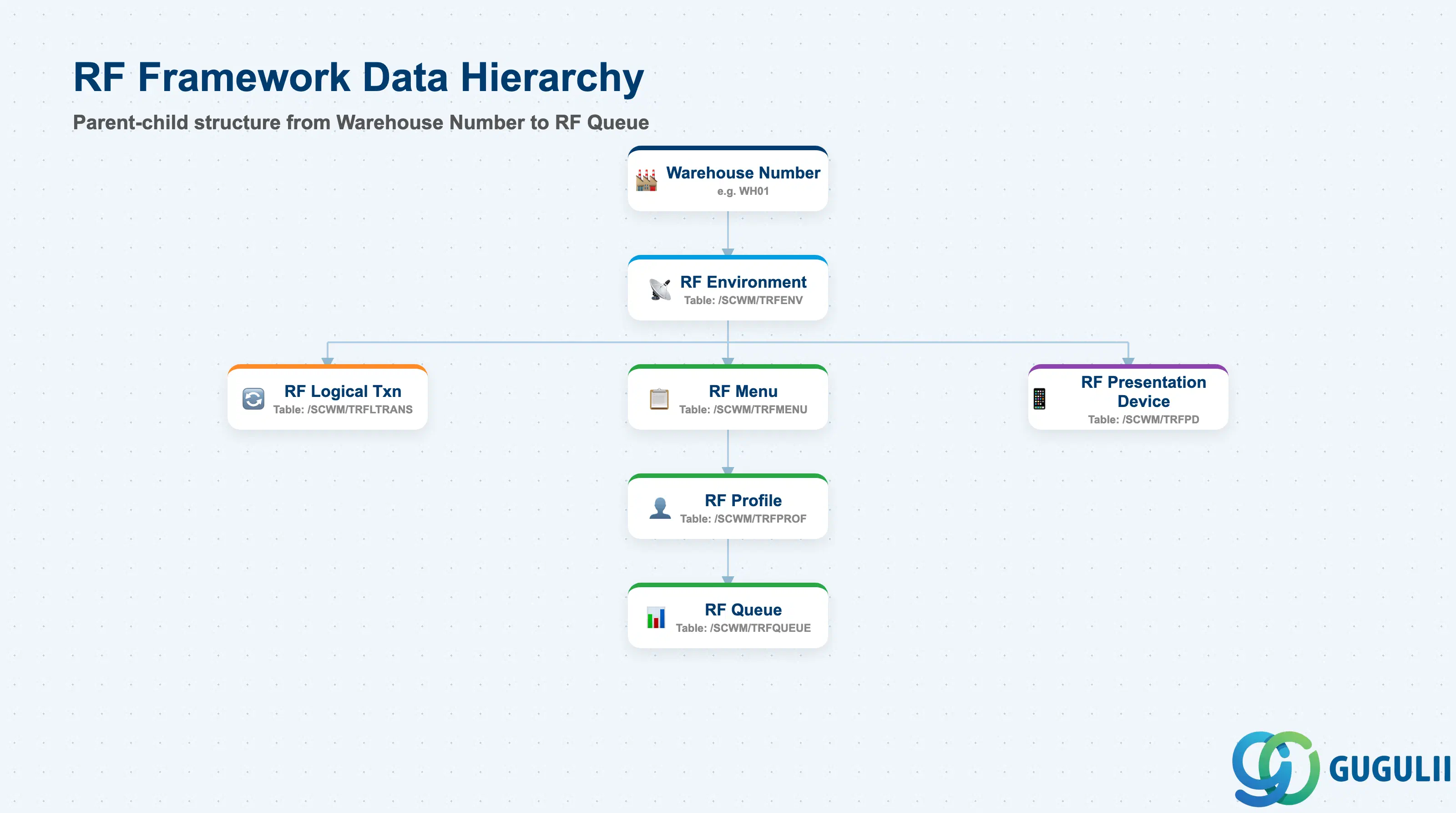This screenshot has height=813, width=1456.
Task: Click Table: /SCWM/TRFPD label
Action: pyautogui.click(x=1143, y=420)
